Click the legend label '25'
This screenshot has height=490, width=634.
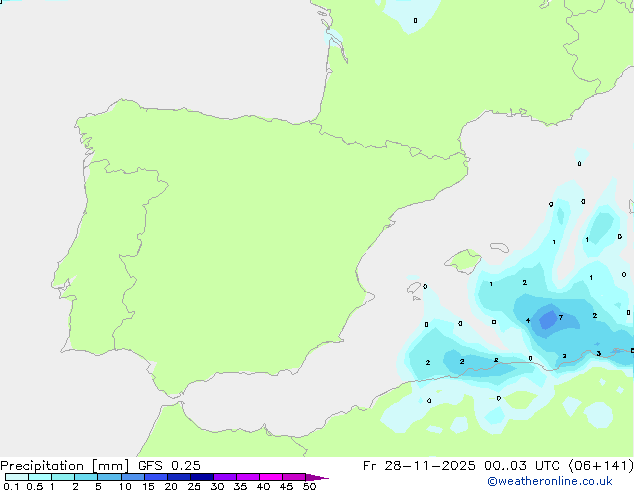[194, 486]
